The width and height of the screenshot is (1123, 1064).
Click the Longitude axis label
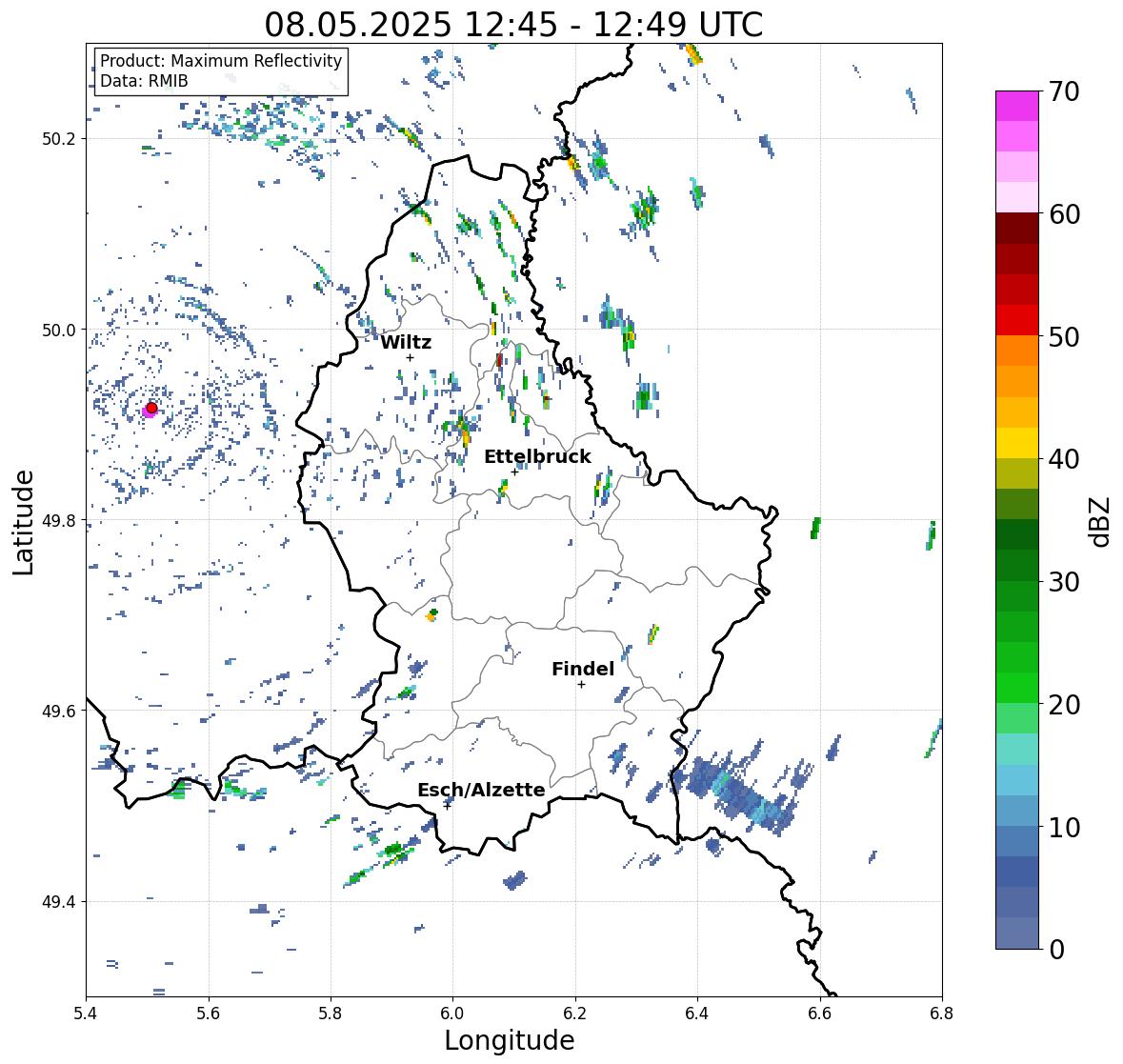click(x=510, y=1040)
